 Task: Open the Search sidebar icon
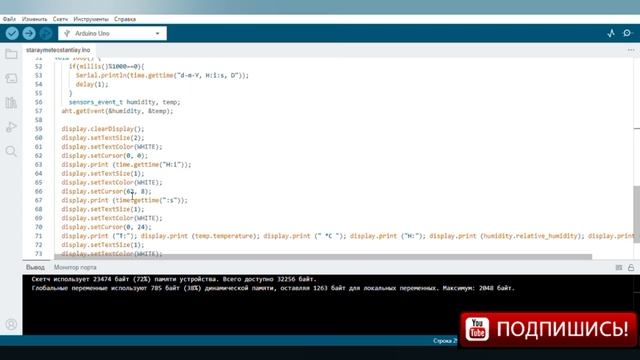[x=11, y=151]
